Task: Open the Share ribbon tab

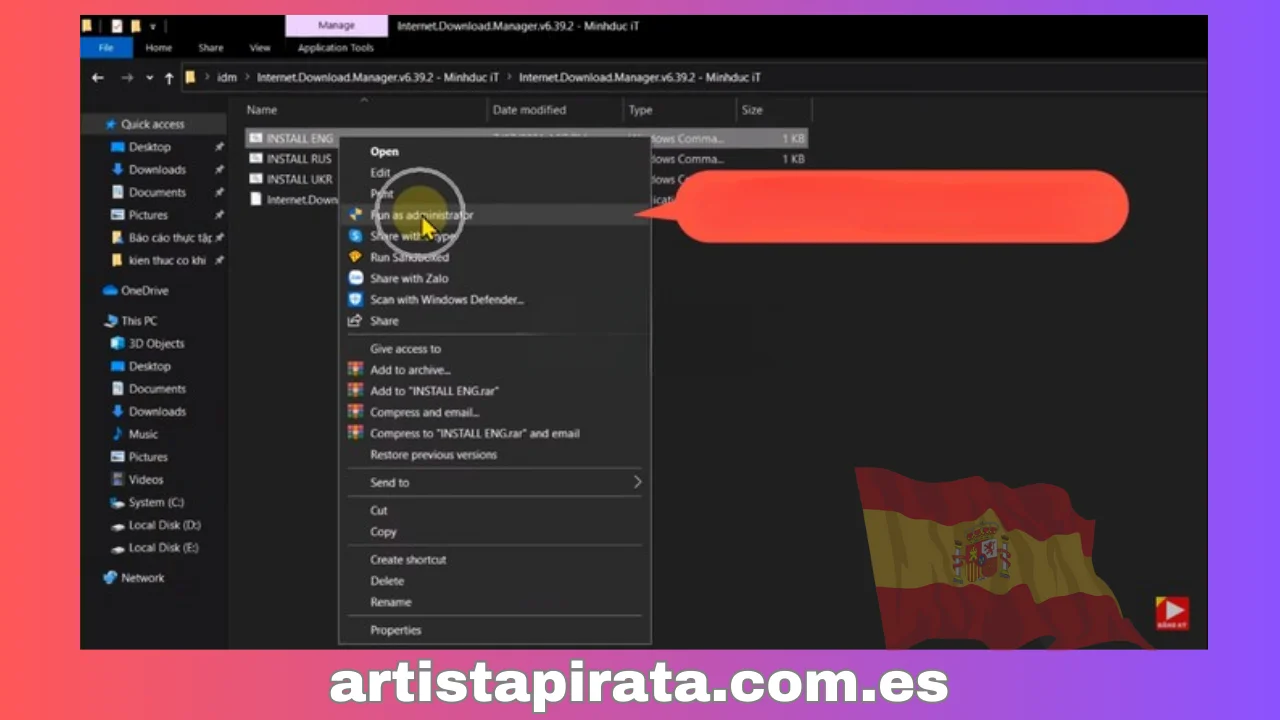Action: (x=211, y=47)
